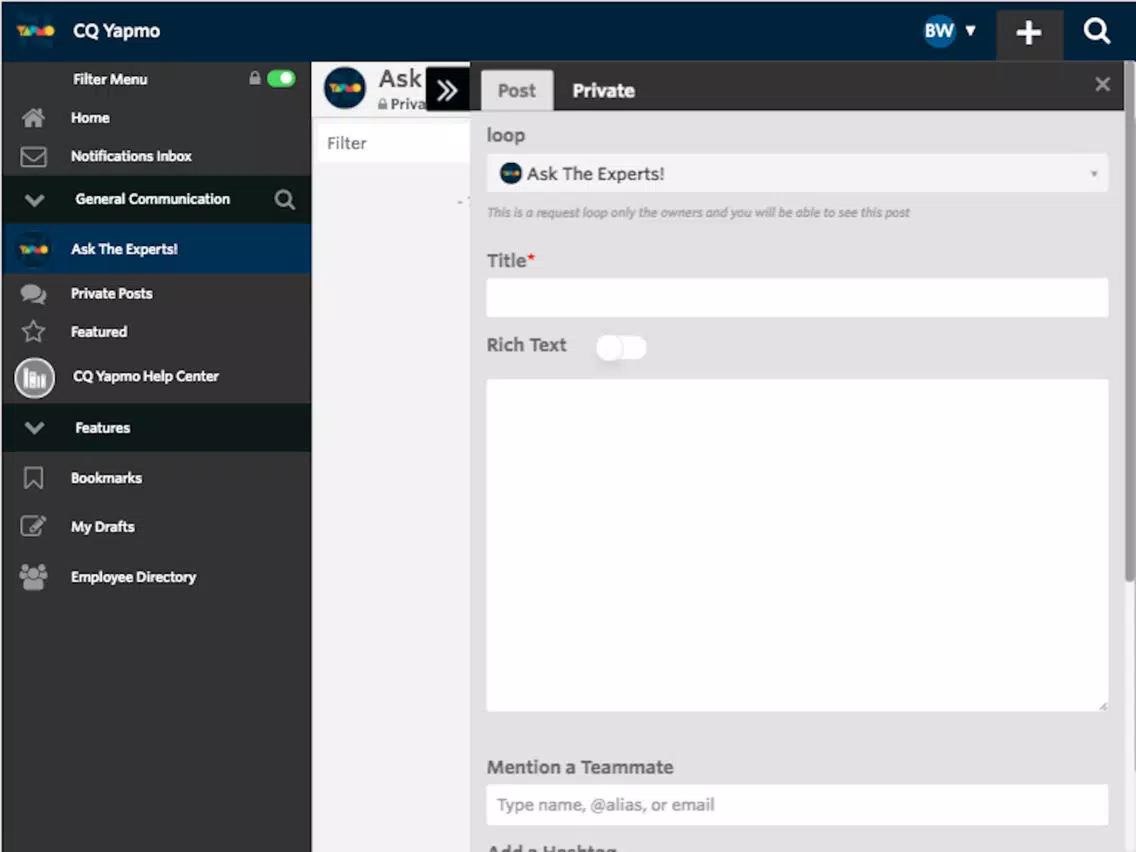Enable the Rich Text toggle

[621, 348]
